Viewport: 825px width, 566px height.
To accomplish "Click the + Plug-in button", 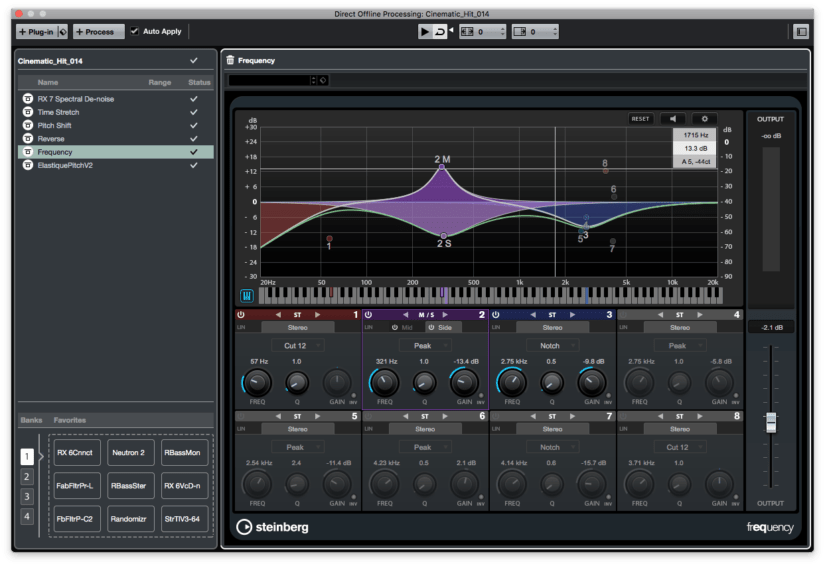I will (x=37, y=32).
